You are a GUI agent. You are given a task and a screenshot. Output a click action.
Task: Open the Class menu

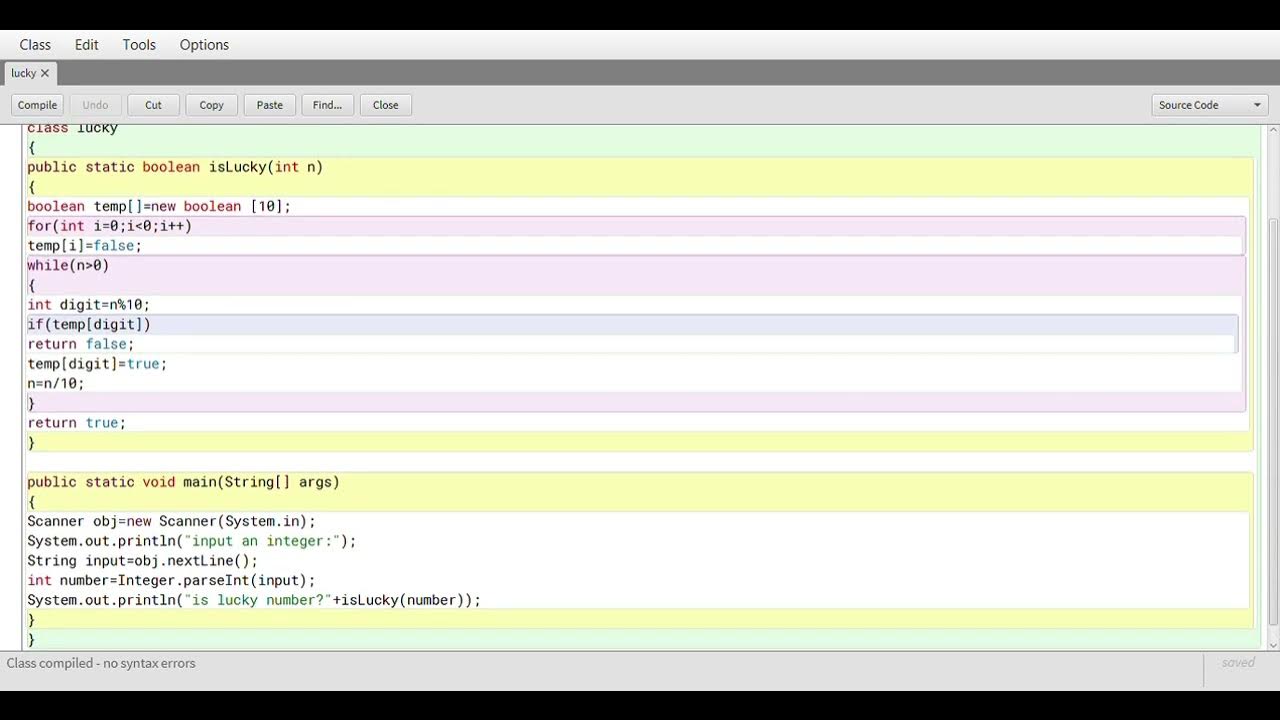(35, 45)
